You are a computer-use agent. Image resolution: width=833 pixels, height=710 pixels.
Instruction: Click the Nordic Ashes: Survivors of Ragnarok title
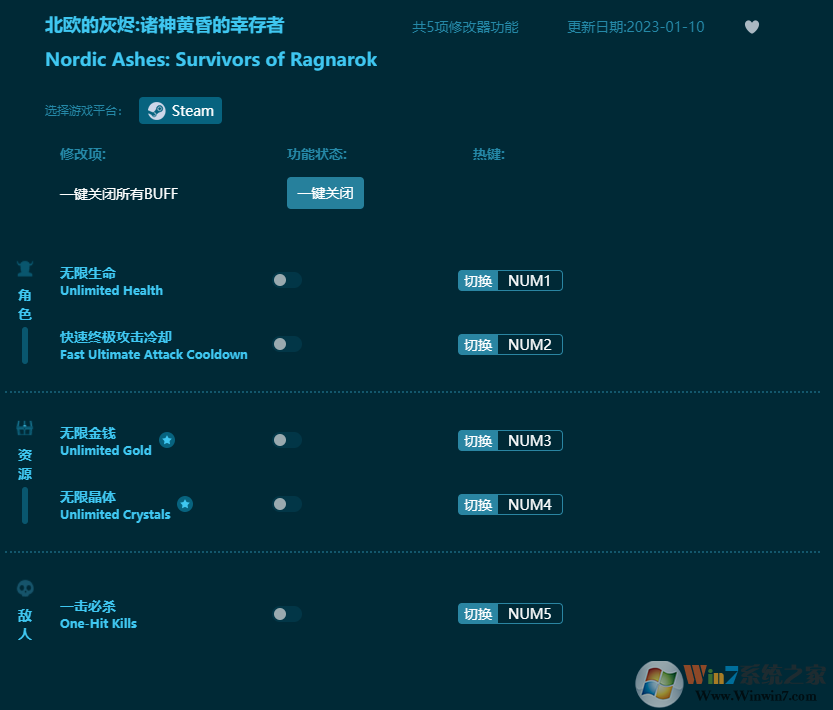[x=211, y=60]
